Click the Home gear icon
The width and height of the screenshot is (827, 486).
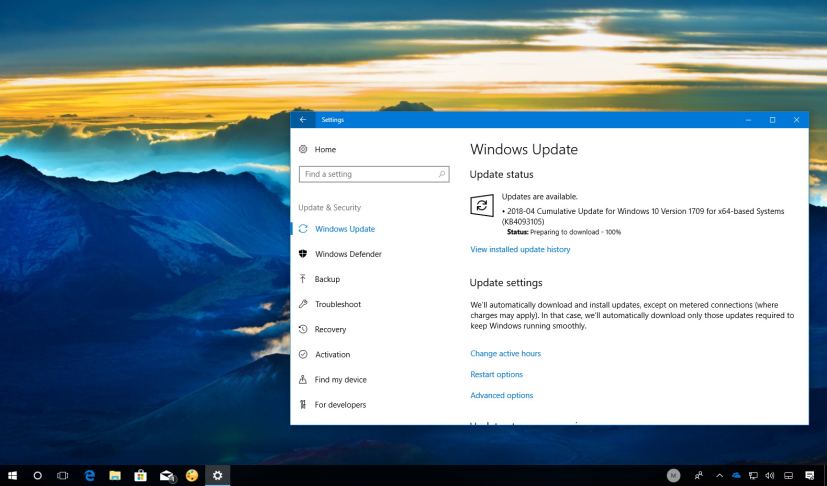pyautogui.click(x=303, y=149)
